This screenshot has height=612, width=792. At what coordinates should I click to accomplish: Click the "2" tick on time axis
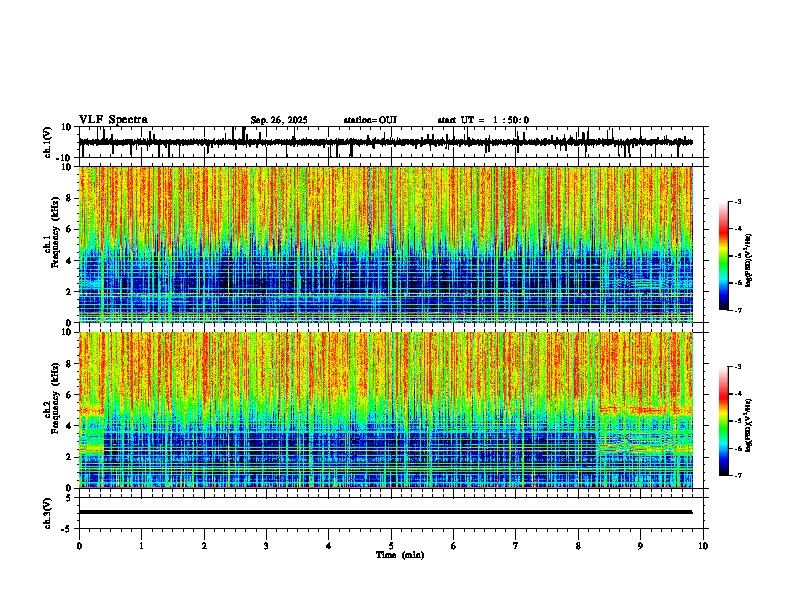204,546
